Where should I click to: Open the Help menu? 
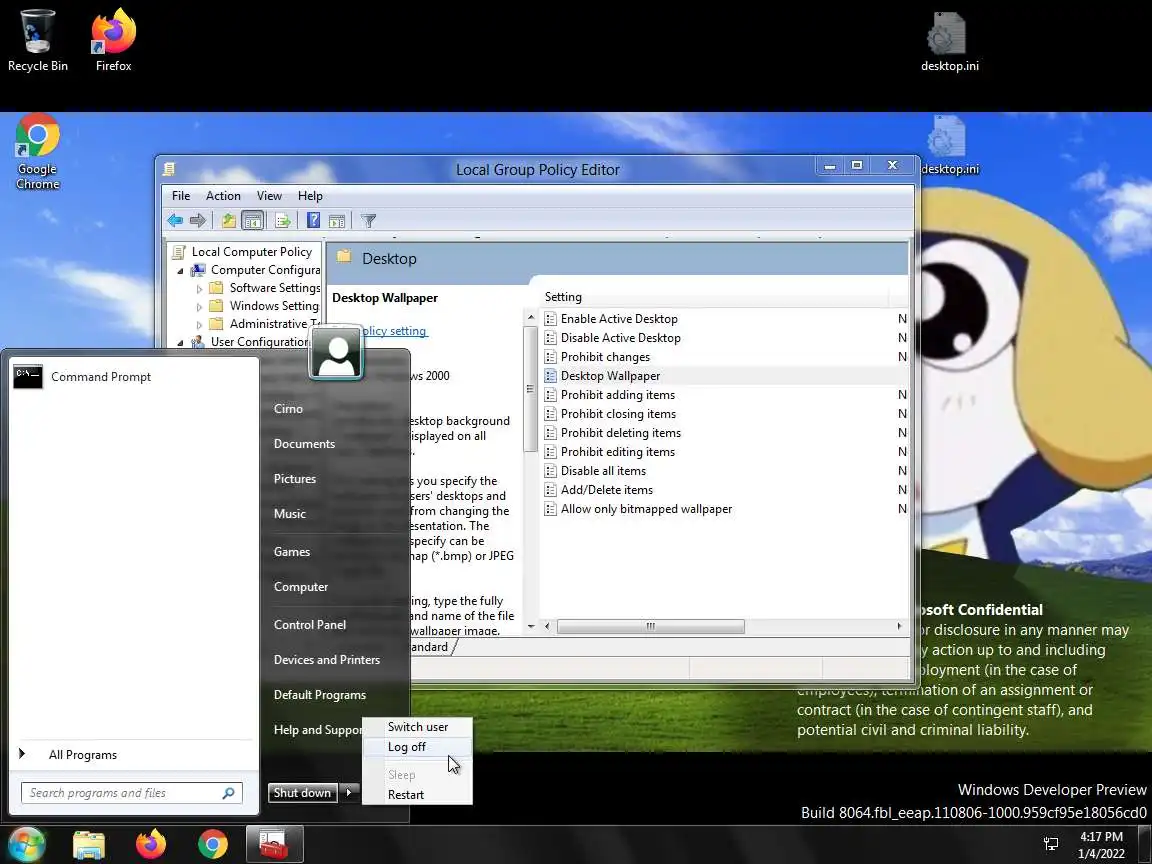pos(310,195)
